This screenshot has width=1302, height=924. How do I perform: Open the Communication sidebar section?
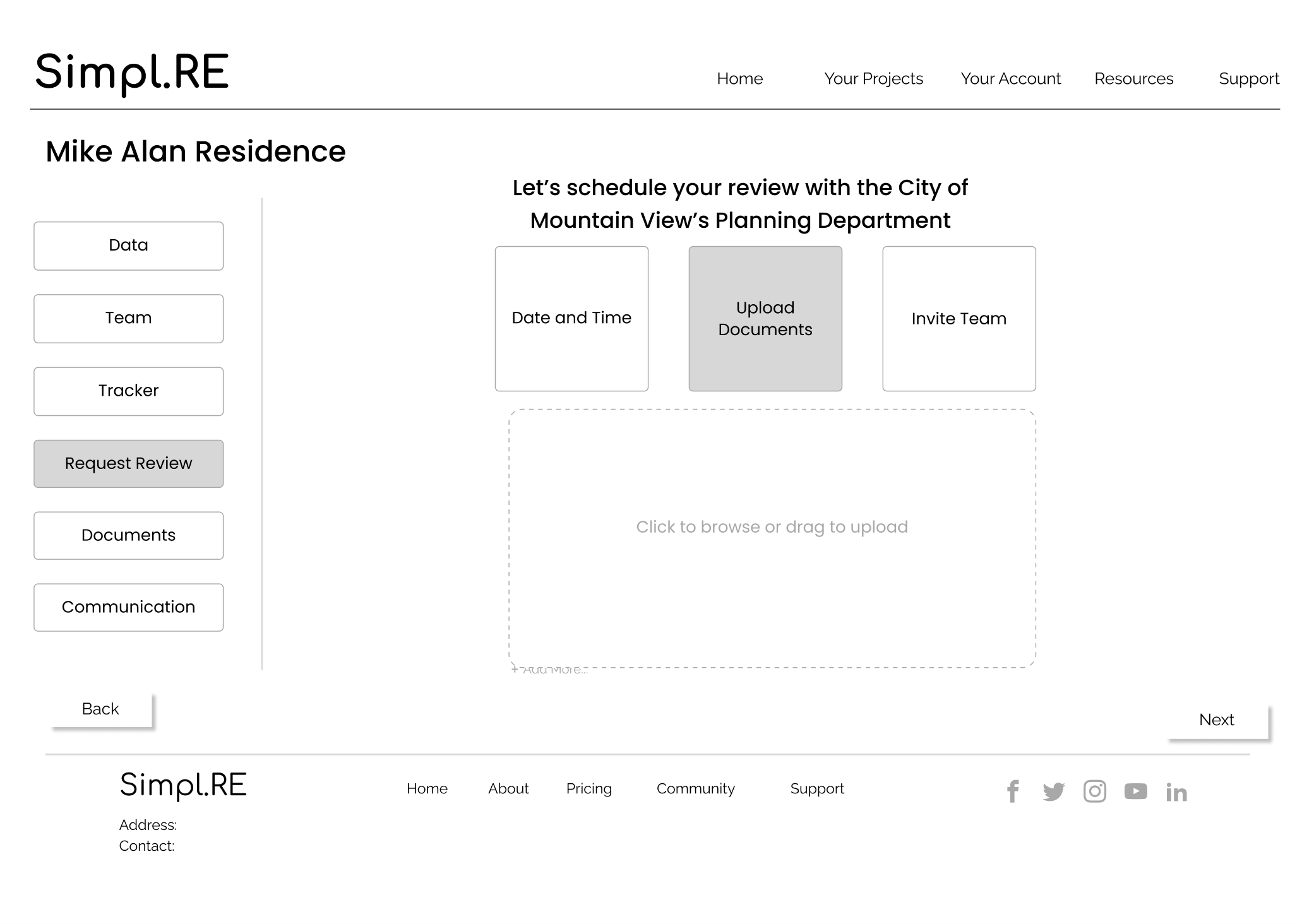[129, 608]
